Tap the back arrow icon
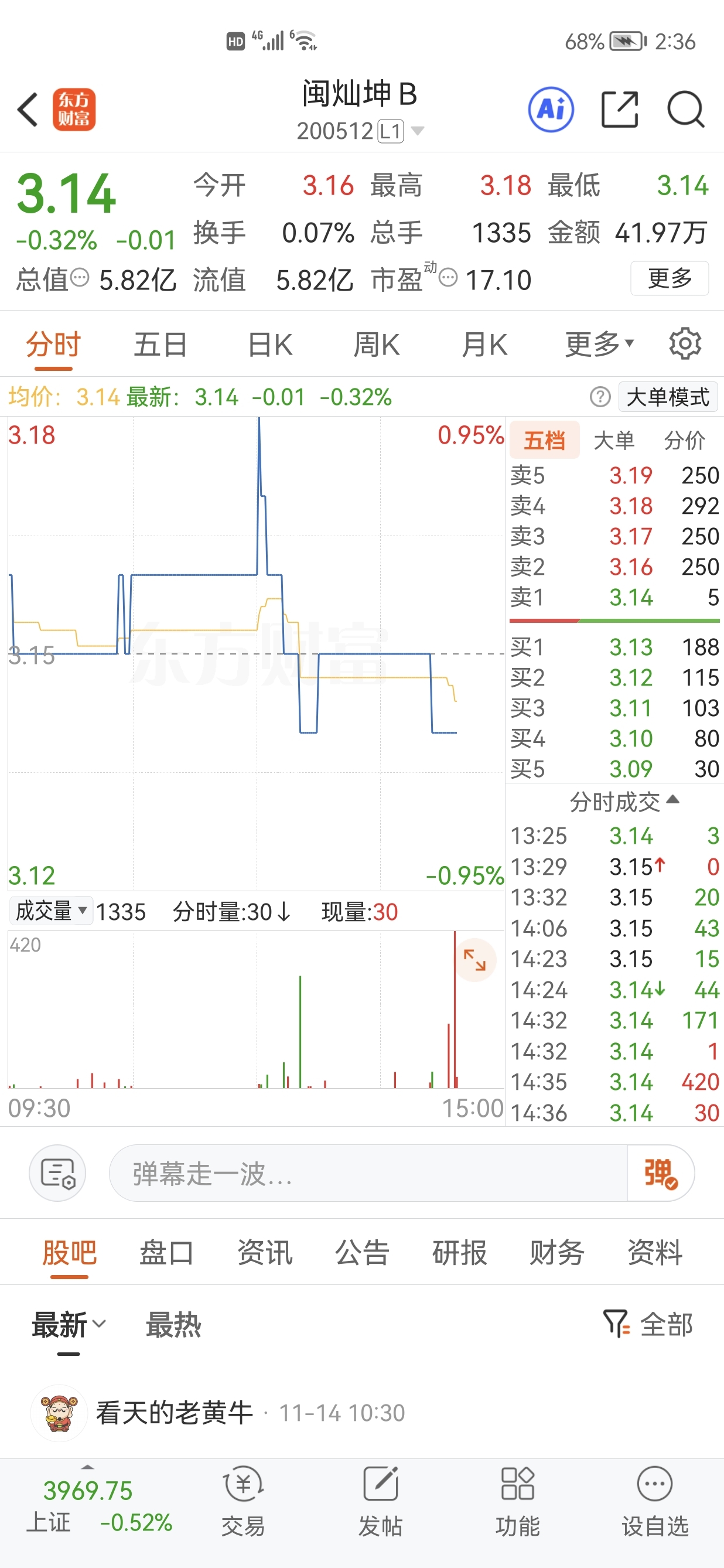Viewport: 724px width, 1568px height. [x=28, y=110]
